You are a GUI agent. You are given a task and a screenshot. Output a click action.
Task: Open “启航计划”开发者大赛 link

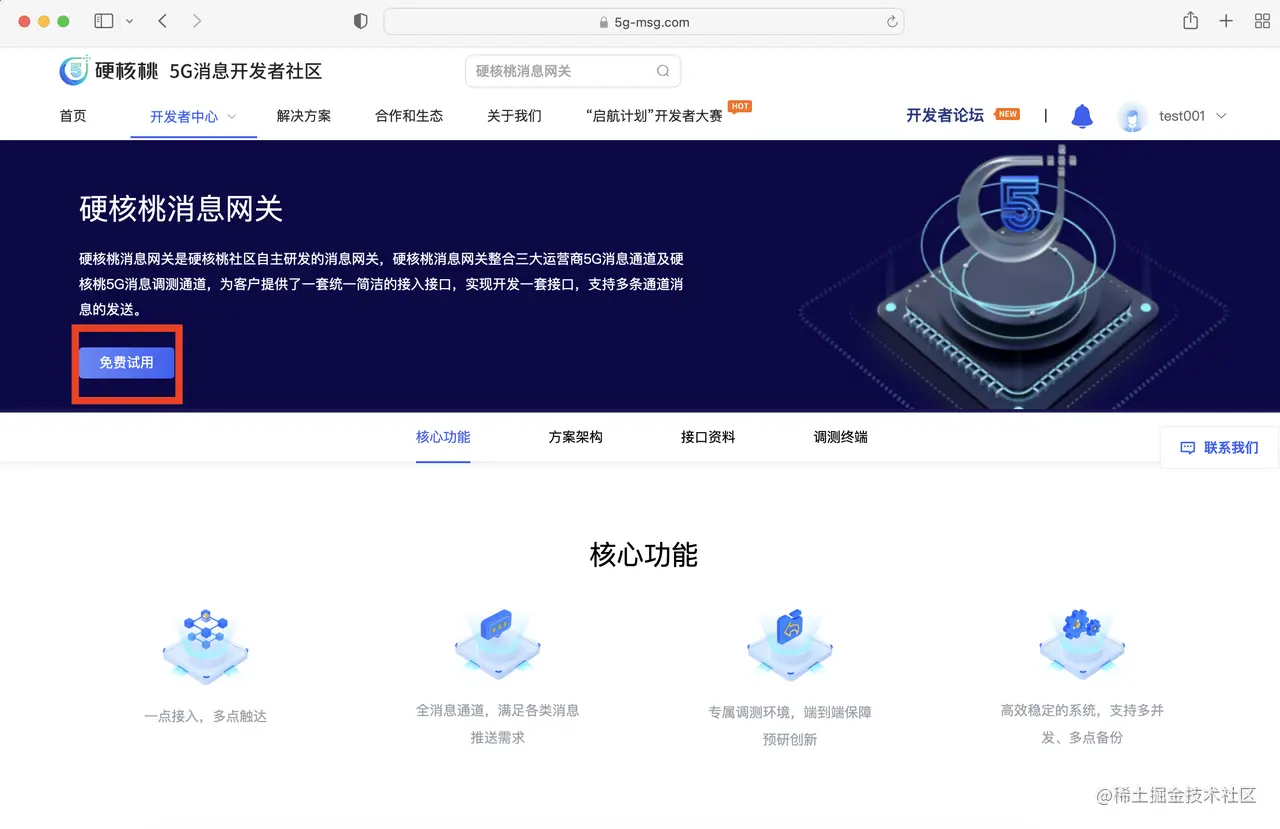(654, 116)
